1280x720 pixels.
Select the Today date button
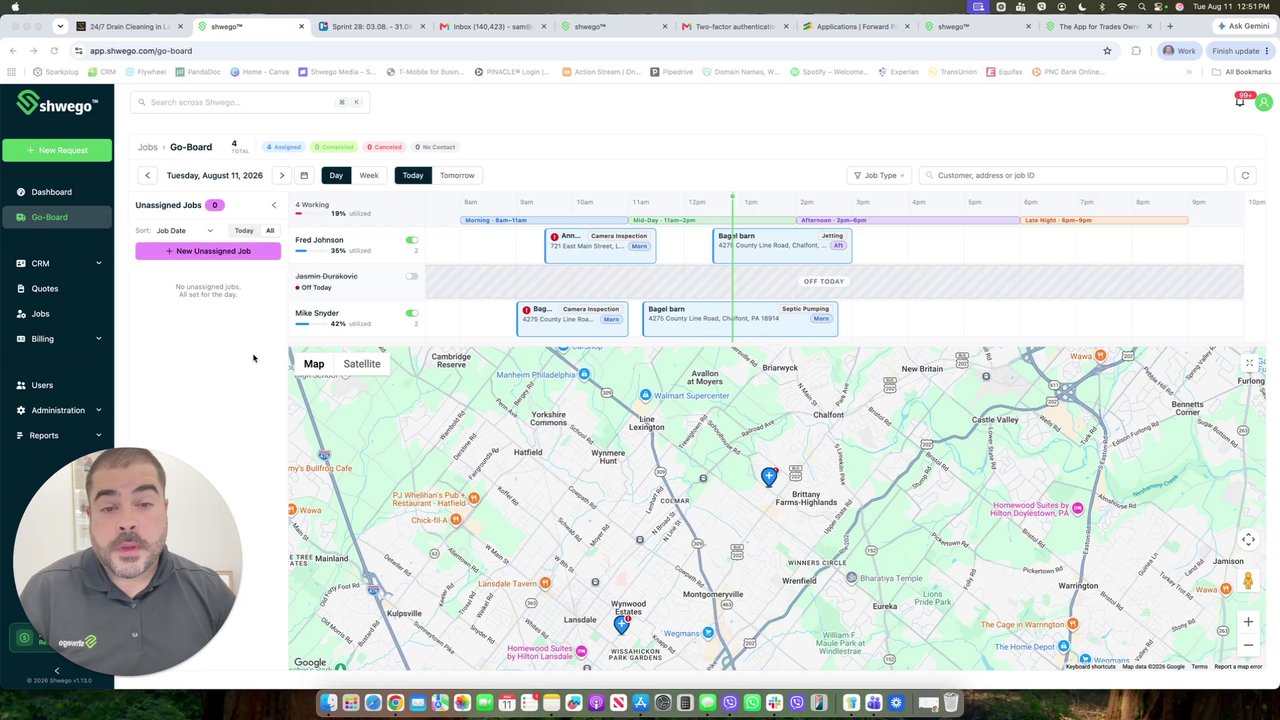[x=413, y=175]
